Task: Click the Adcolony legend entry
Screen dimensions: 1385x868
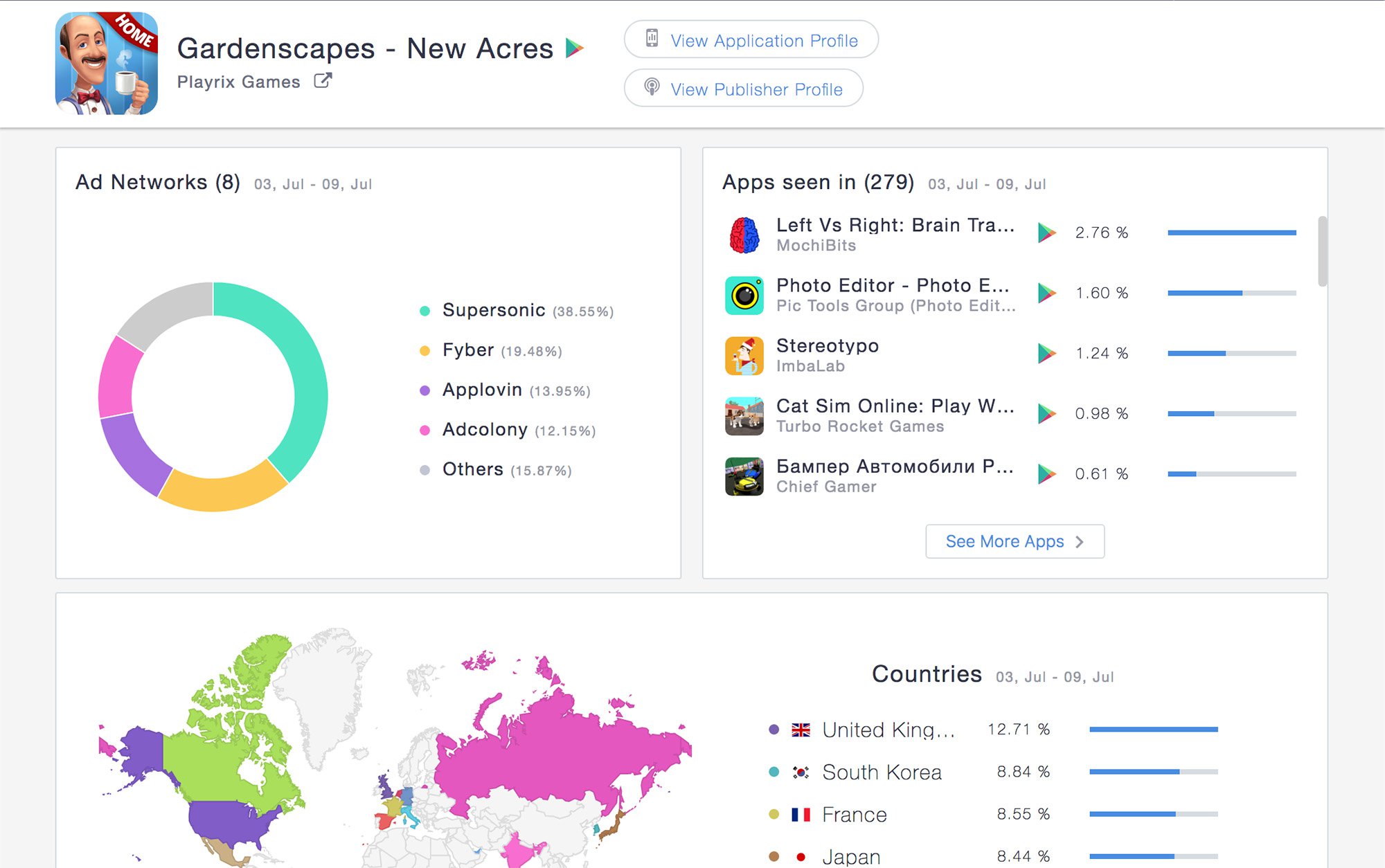Action: 508,430
